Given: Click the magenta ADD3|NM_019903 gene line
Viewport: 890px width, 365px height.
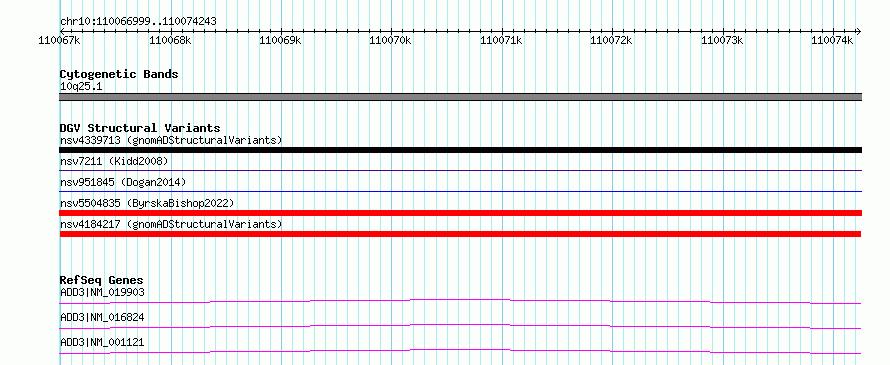Looking at the screenshot, I should click(460, 301).
